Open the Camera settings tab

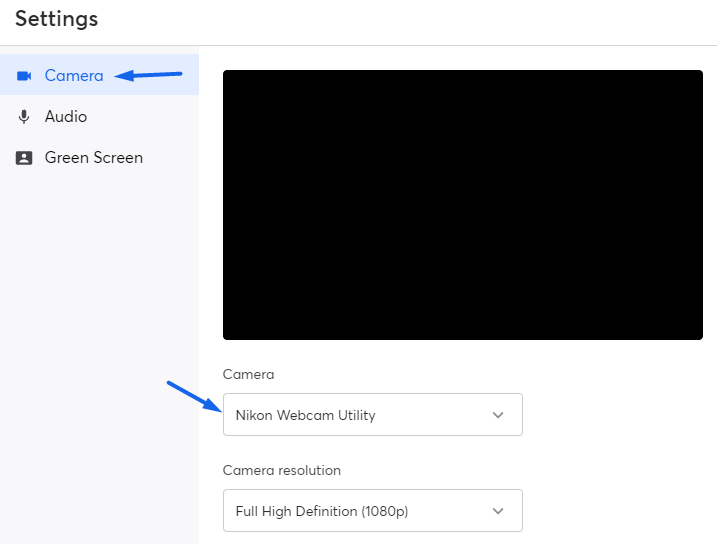pos(99,75)
